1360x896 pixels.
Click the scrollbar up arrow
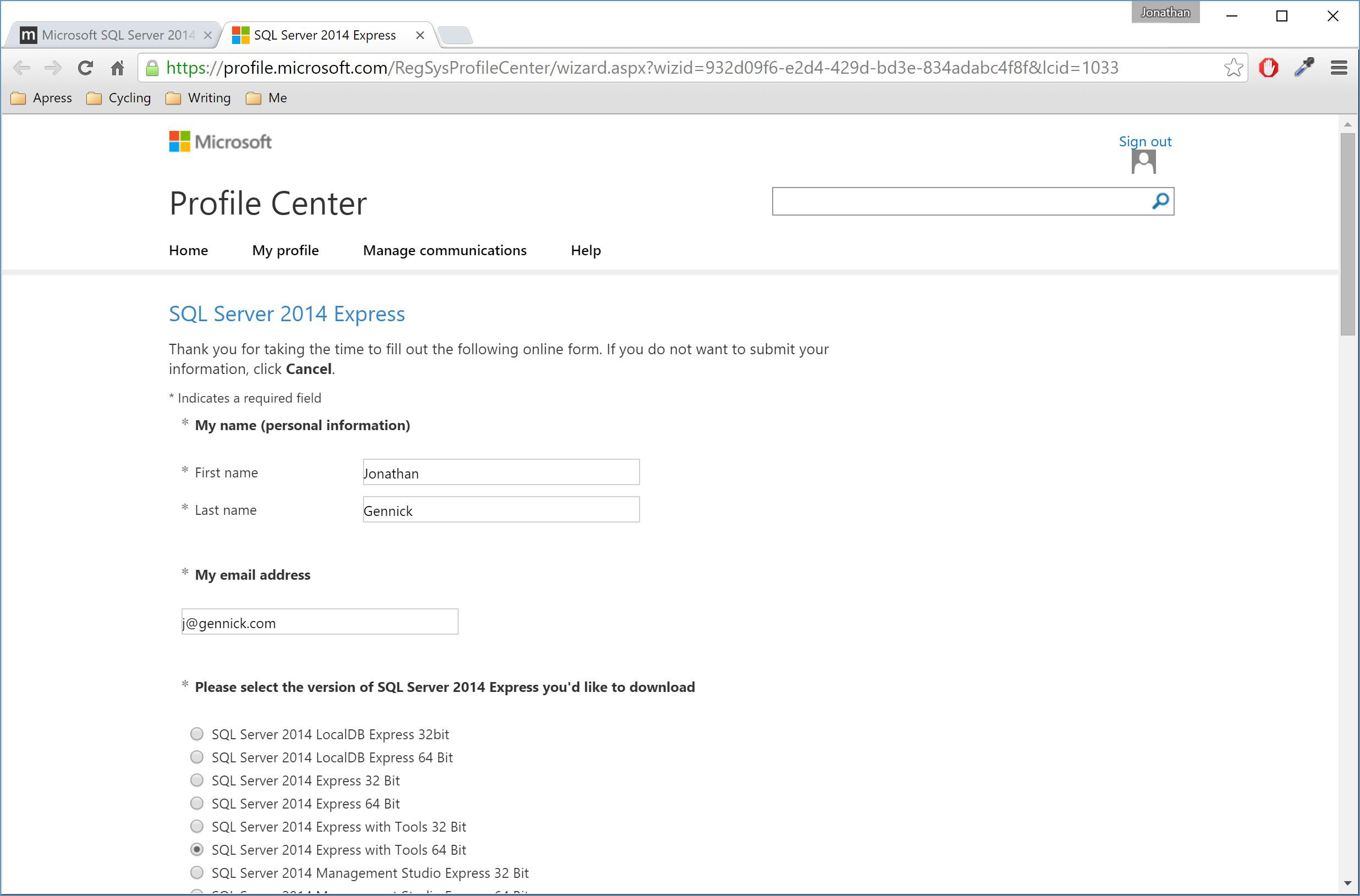point(1348,124)
